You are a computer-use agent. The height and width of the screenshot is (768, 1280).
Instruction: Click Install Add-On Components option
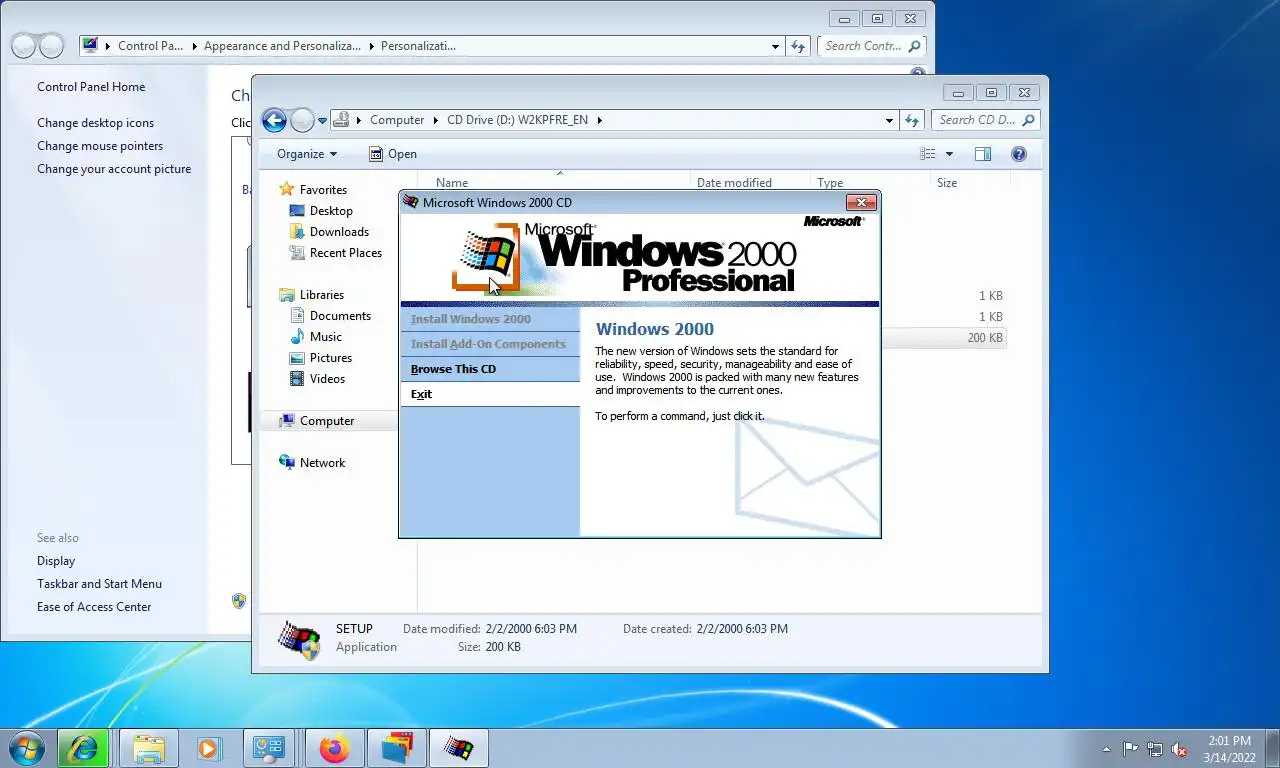488,344
